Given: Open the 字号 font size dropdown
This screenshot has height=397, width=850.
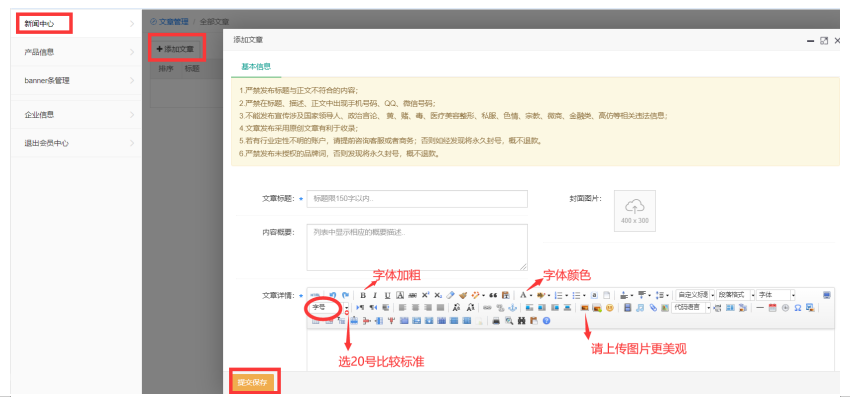Looking at the screenshot, I should point(329,308).
